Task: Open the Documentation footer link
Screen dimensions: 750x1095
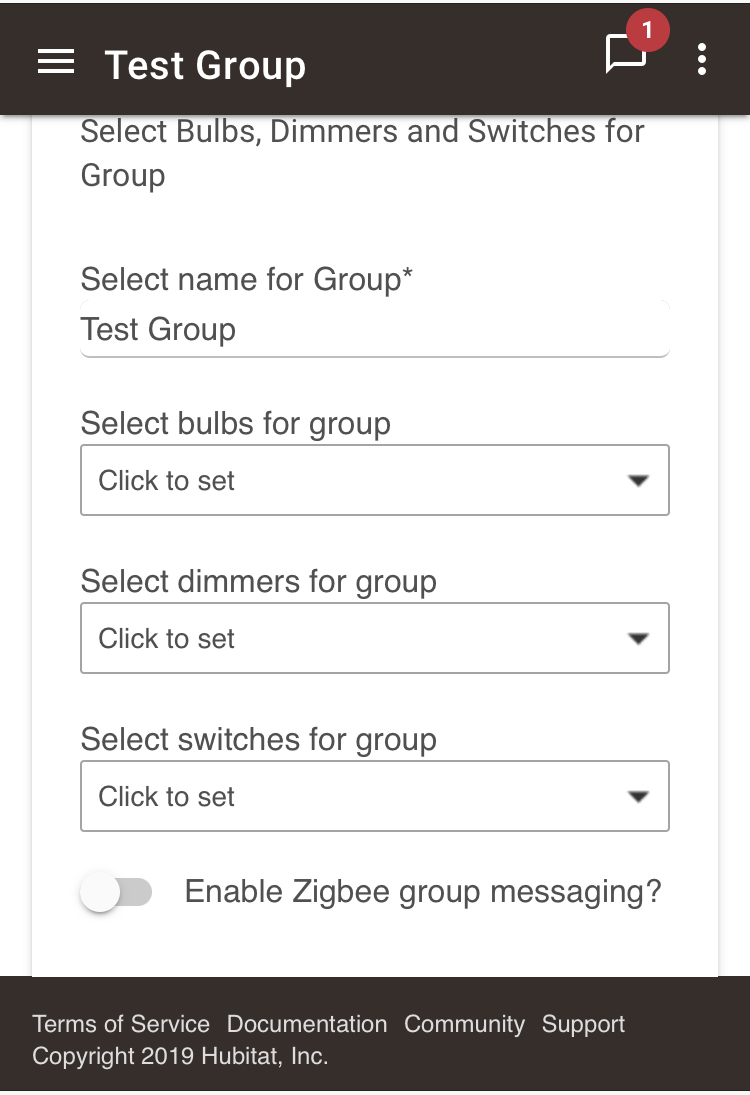Action: click(x=307, y=1024)
